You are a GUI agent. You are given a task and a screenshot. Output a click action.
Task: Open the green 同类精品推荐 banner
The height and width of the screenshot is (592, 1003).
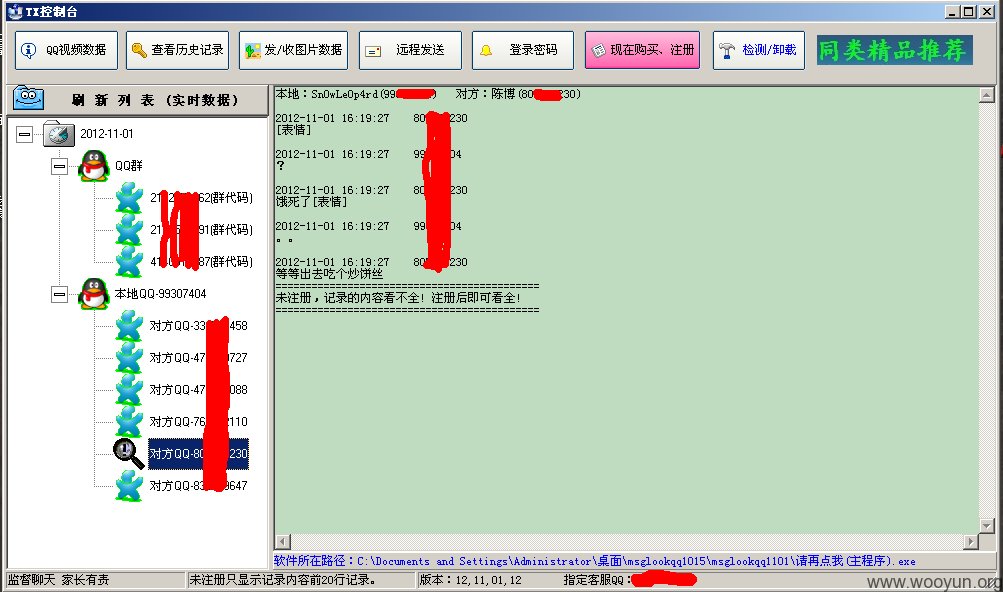click(895, 50)
